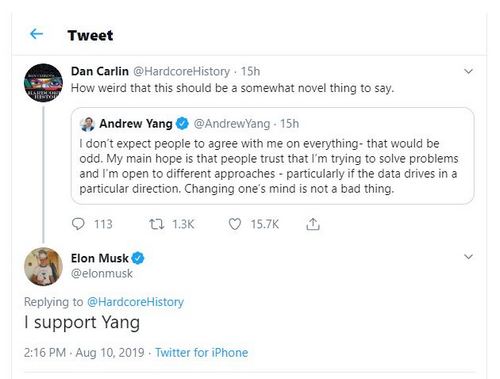The height and width of the screenshot is (379, 500).
Task: Open the quoted Andrew Yang tweet text
Action: pos(269,166)
